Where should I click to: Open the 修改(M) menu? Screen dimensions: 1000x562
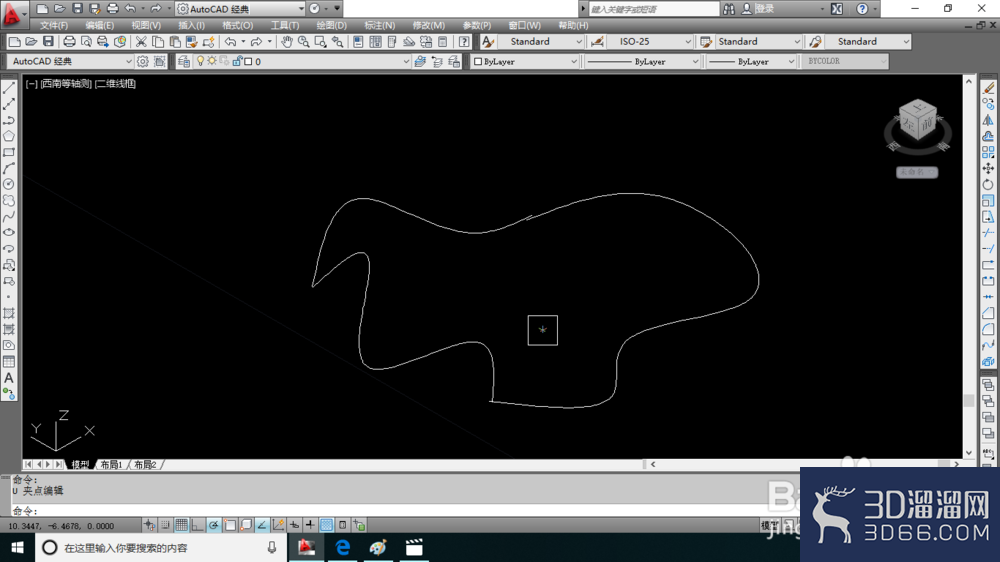tap(429, 26)
